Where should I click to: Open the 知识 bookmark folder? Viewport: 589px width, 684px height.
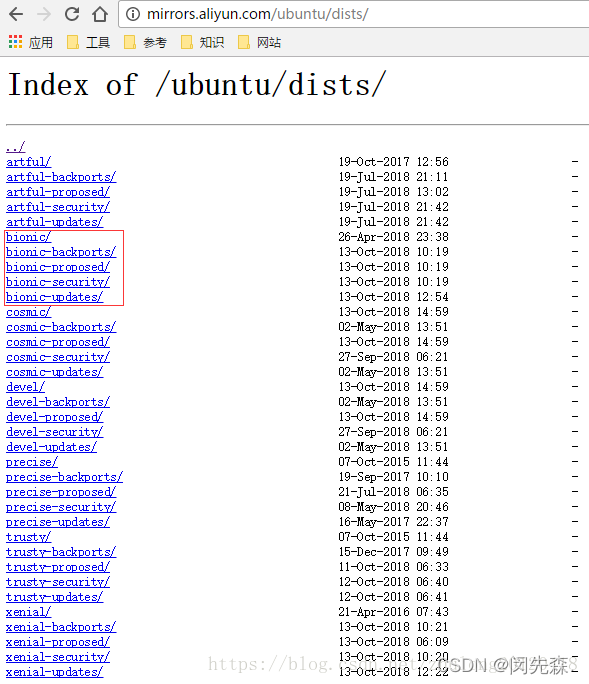(x=202, y=42)
